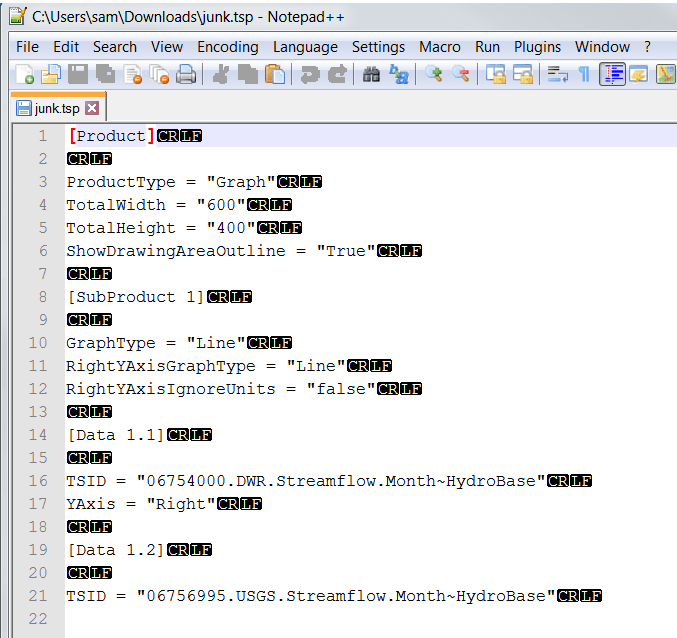The width and height of the screenshot is (677, 638).
Task: Open the Replace icon in toolbar
Action: 399,74
